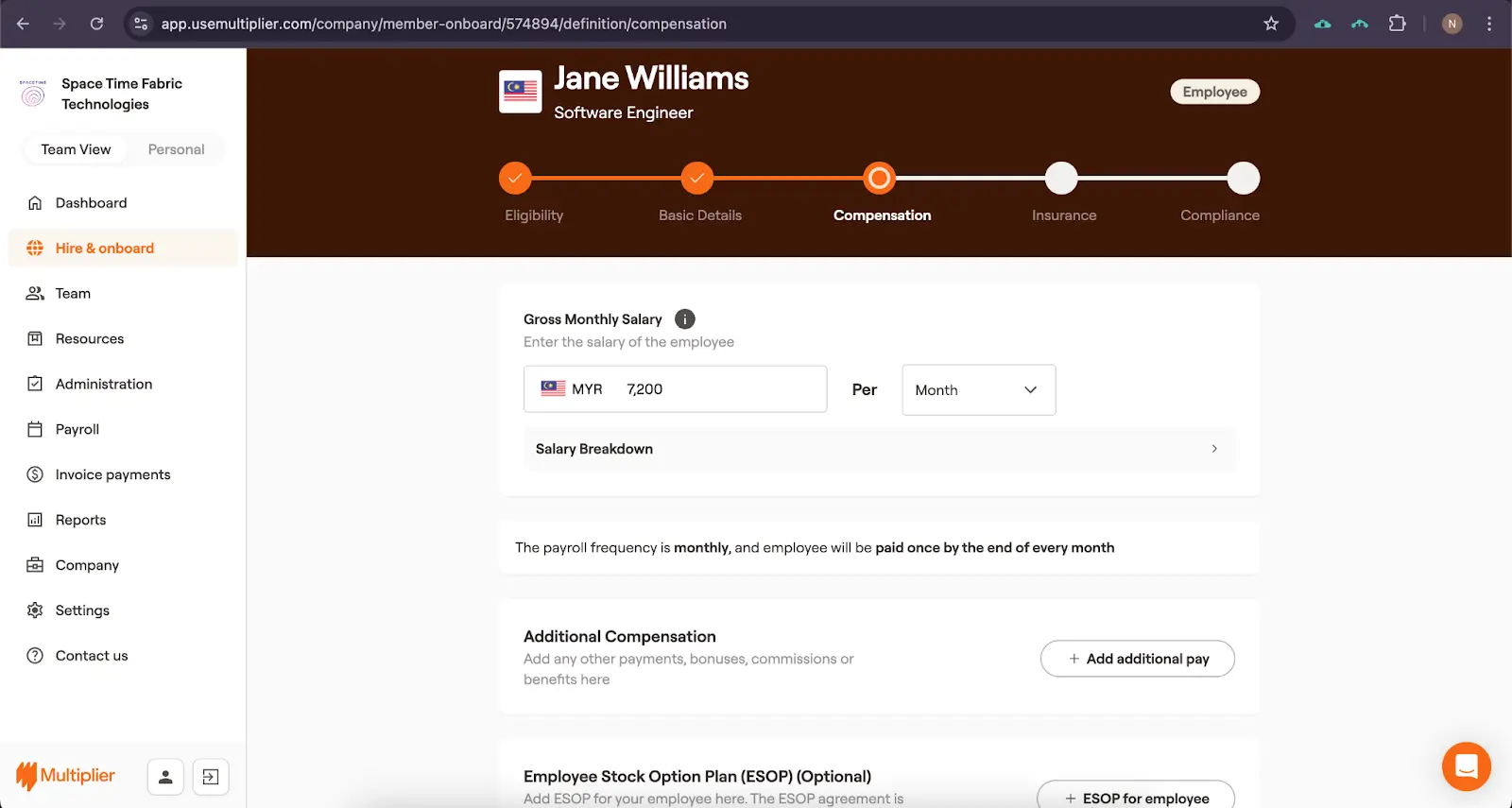Click the Eligibility completed step marker
Image resolution: width=1512 pixels, height=808 pixels.
click(515, 178)
